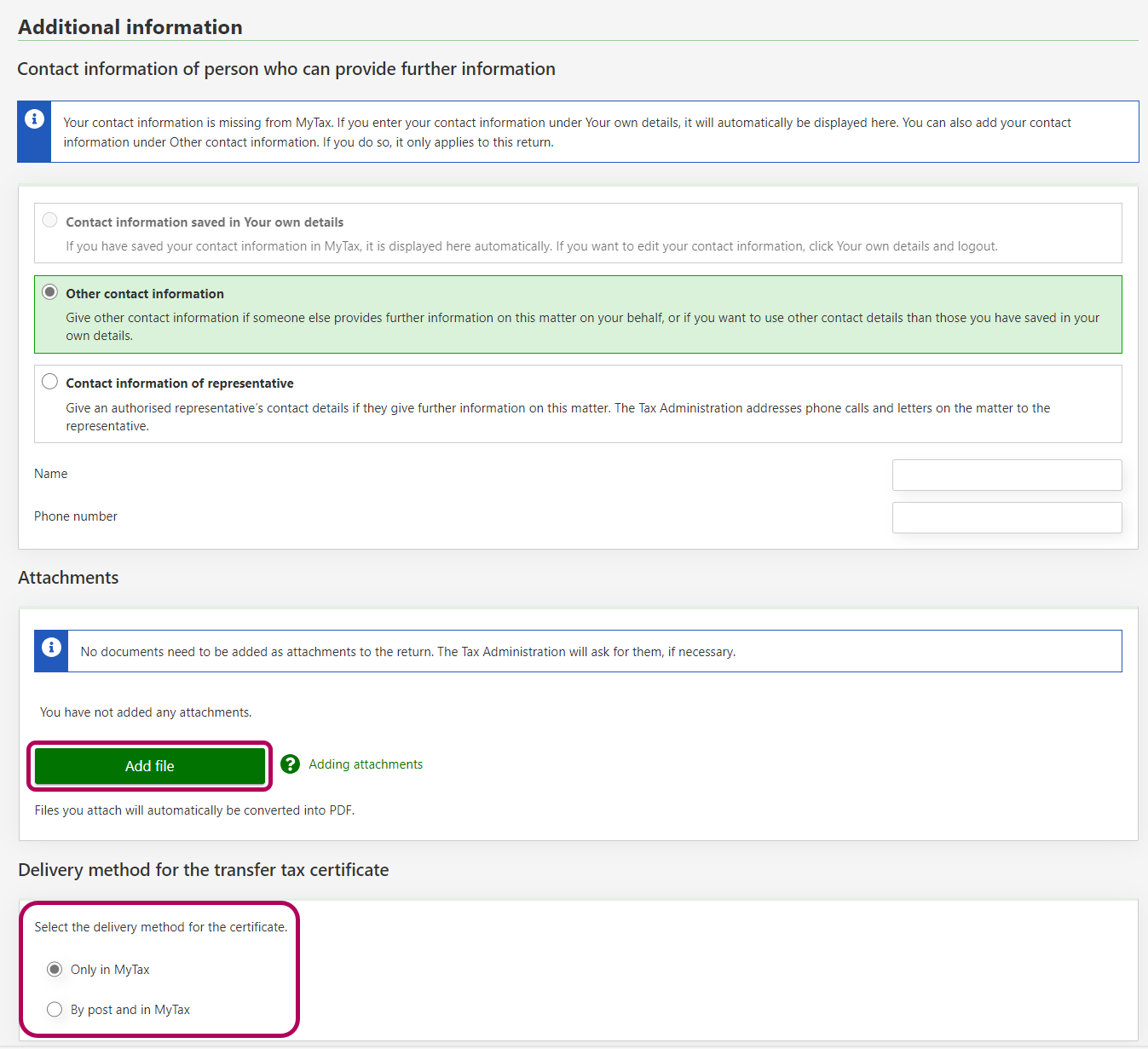Click the 'Select the delivery method' instruction text

[x=161, y=927]
